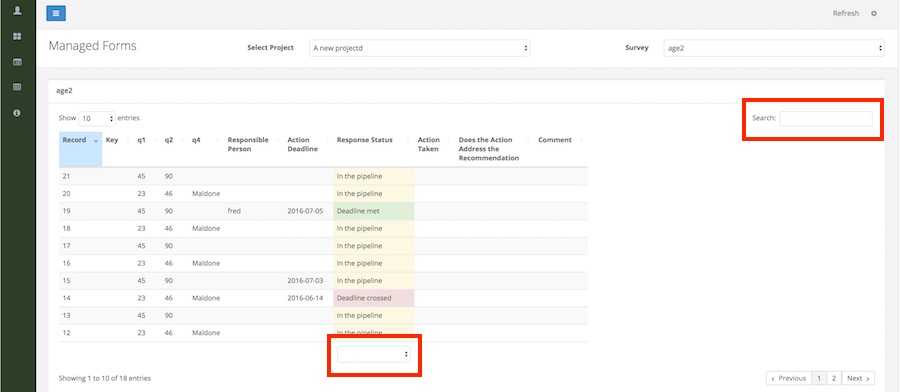Screen dimensions: 900x392
Task: Click 'In the pipeline' in record 17 row
Action: pos(374,246)
